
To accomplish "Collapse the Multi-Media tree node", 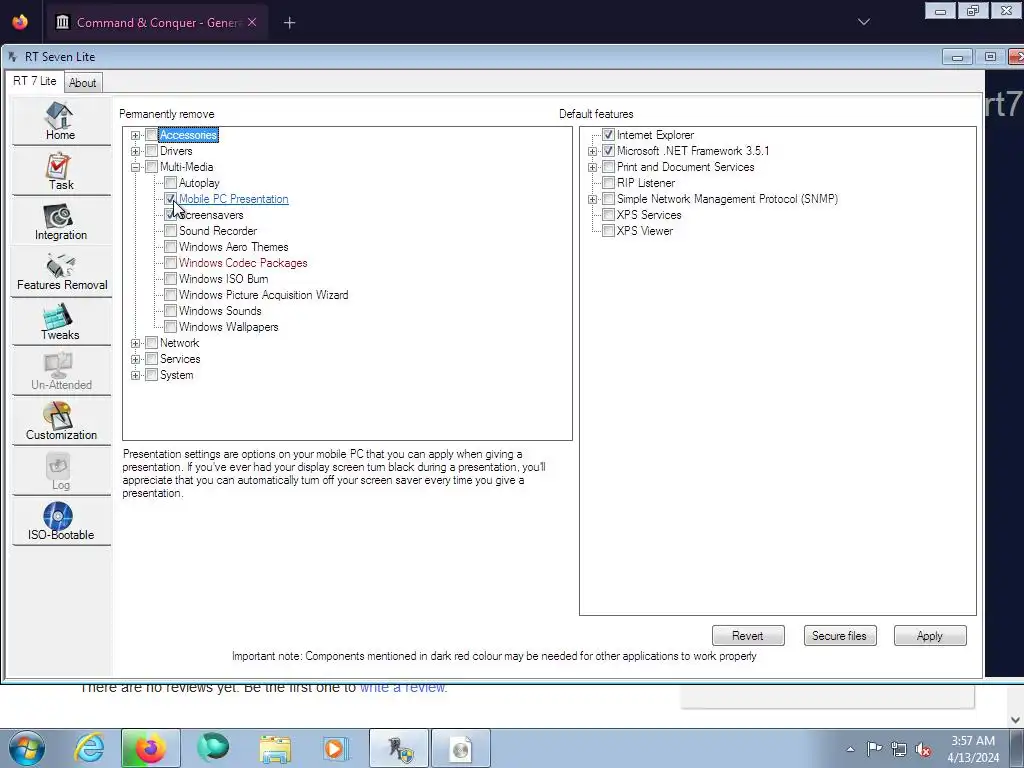I will pyautogui.click(x=135, y=167).
